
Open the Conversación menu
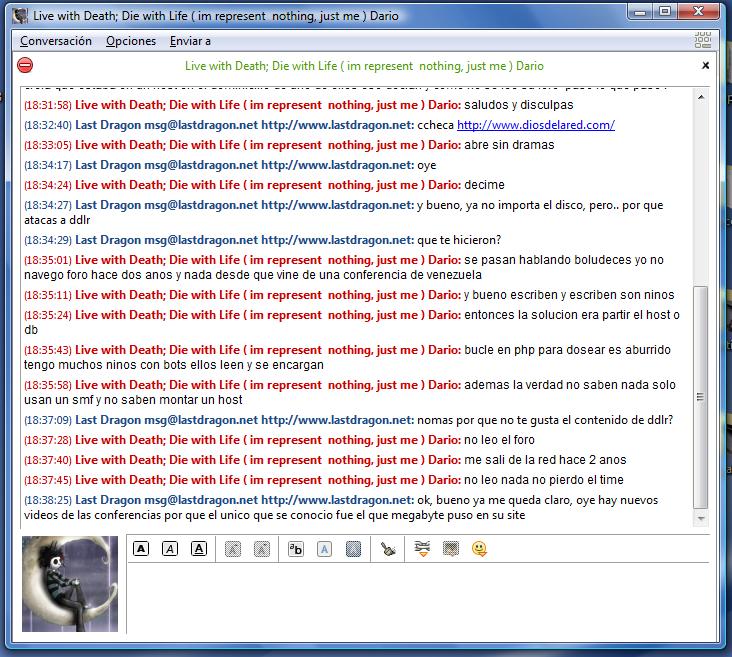point(56,41)
